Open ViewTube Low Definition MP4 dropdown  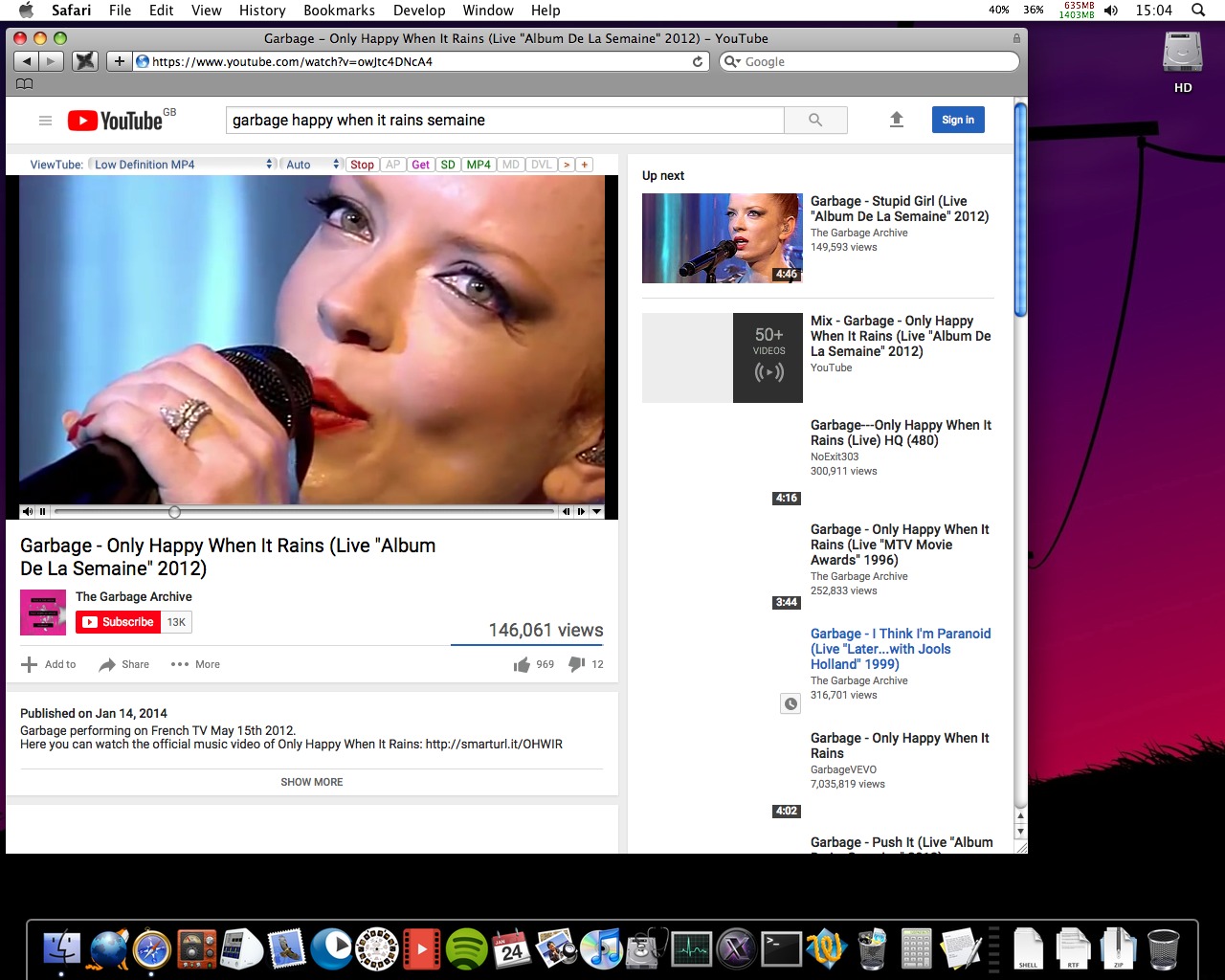tap(184, 165)
